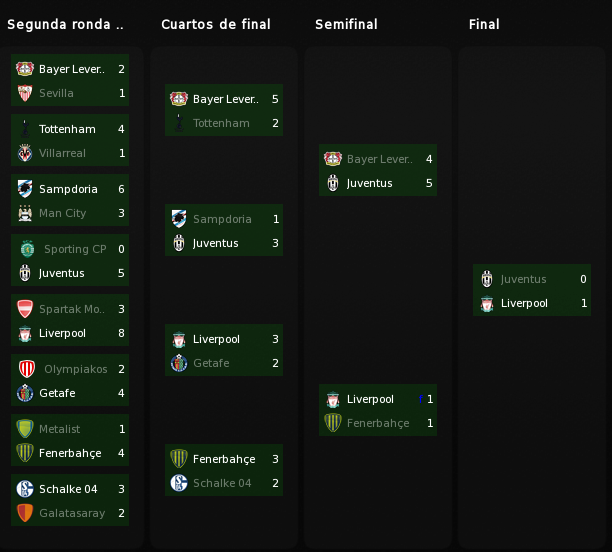Open Tottenham name in quarter-final match
Image resolution: width=612 pixels, height=552 pixels.
[221, 123]
